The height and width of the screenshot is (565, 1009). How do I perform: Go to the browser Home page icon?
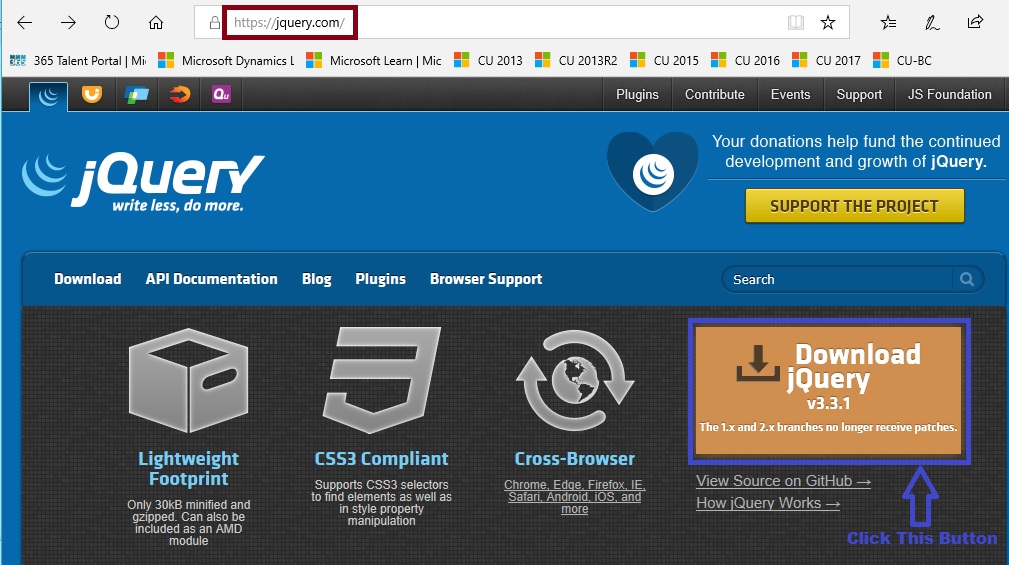(x=156, y=22)
